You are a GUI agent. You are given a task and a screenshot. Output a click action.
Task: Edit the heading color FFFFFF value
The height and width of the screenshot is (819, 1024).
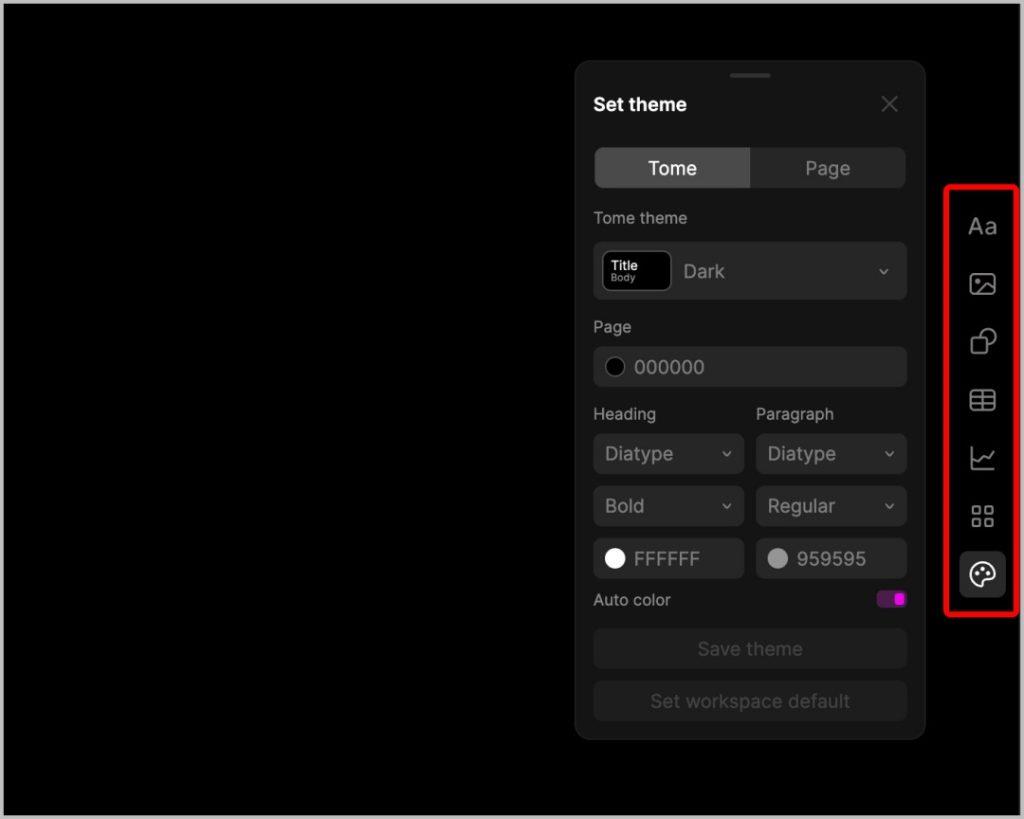point(667,559)
